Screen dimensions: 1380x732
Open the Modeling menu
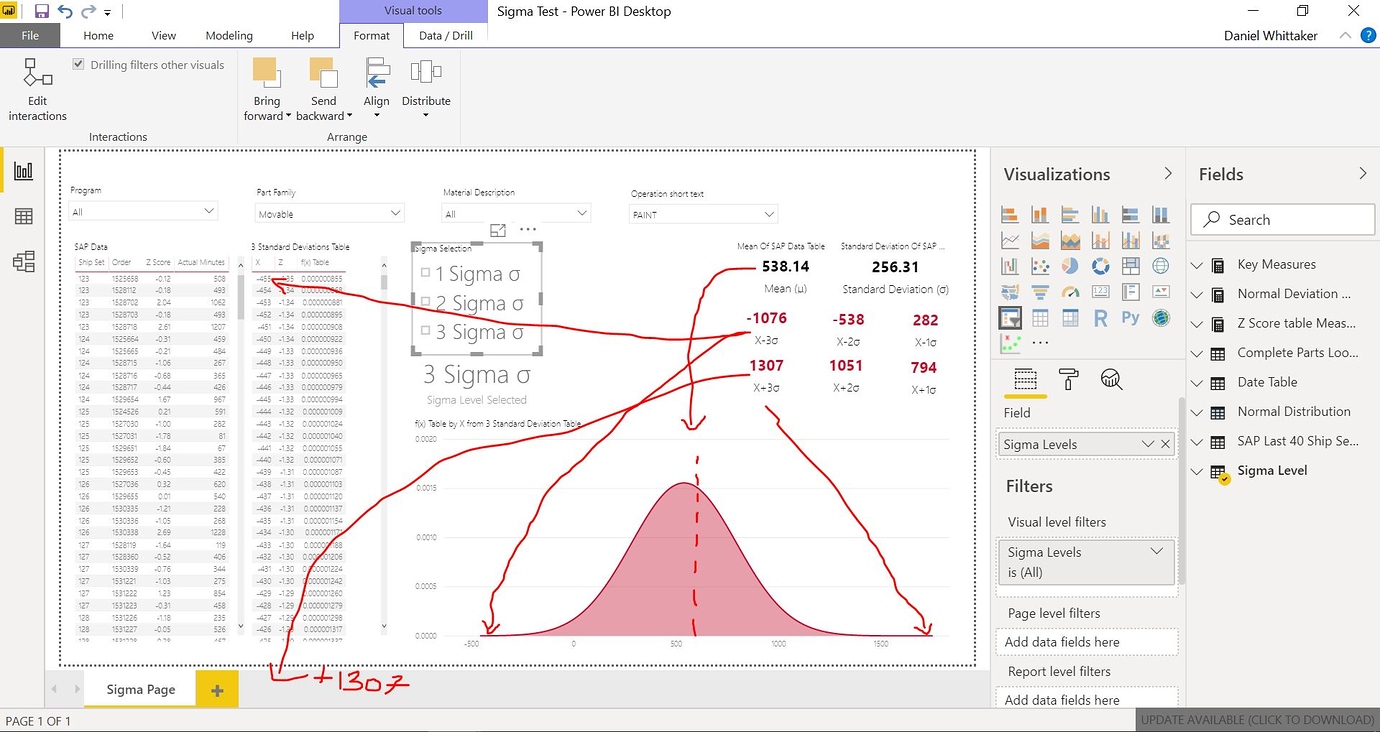(x=228, y=35)
